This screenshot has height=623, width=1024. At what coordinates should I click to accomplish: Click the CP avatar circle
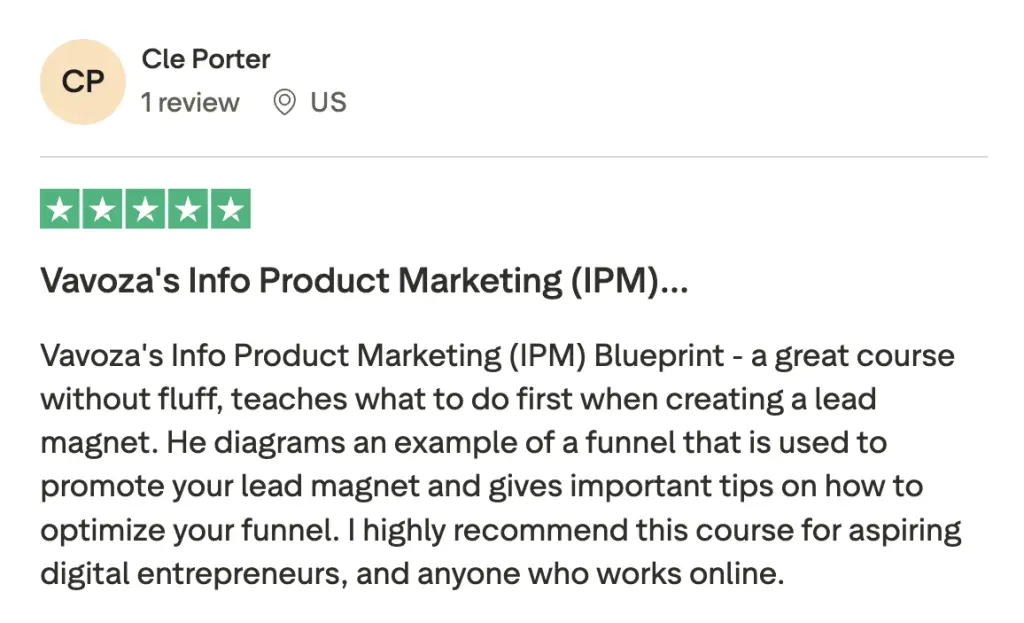[x=84, y=81]
